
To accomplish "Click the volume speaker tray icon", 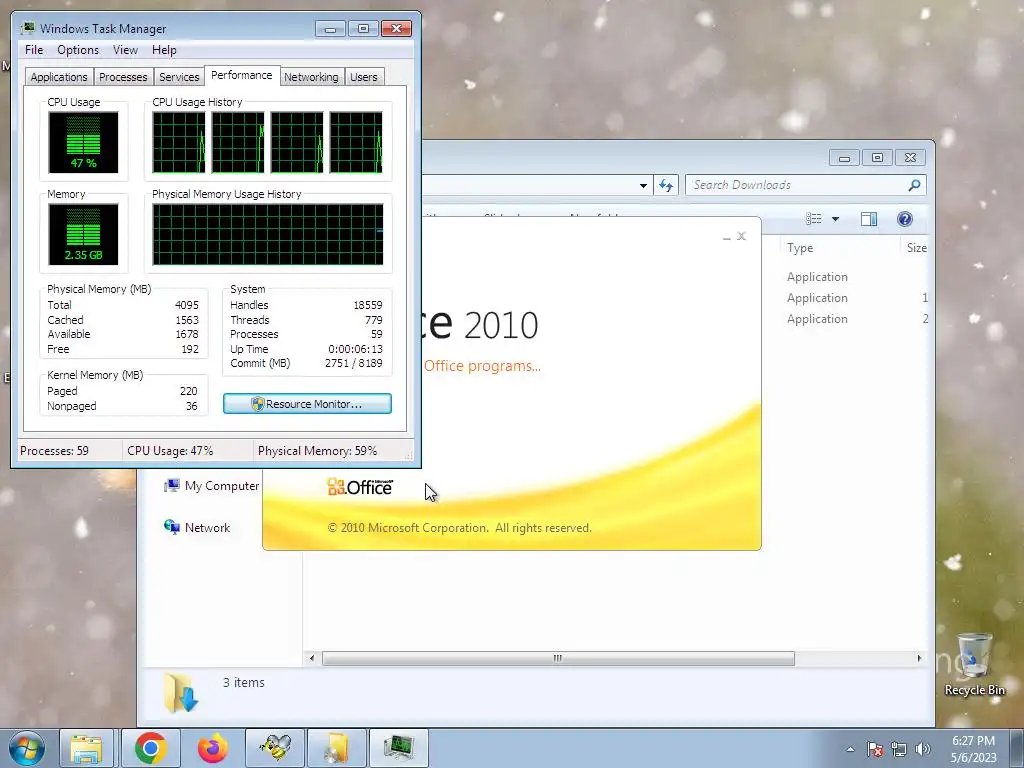I will pos(923,749).
